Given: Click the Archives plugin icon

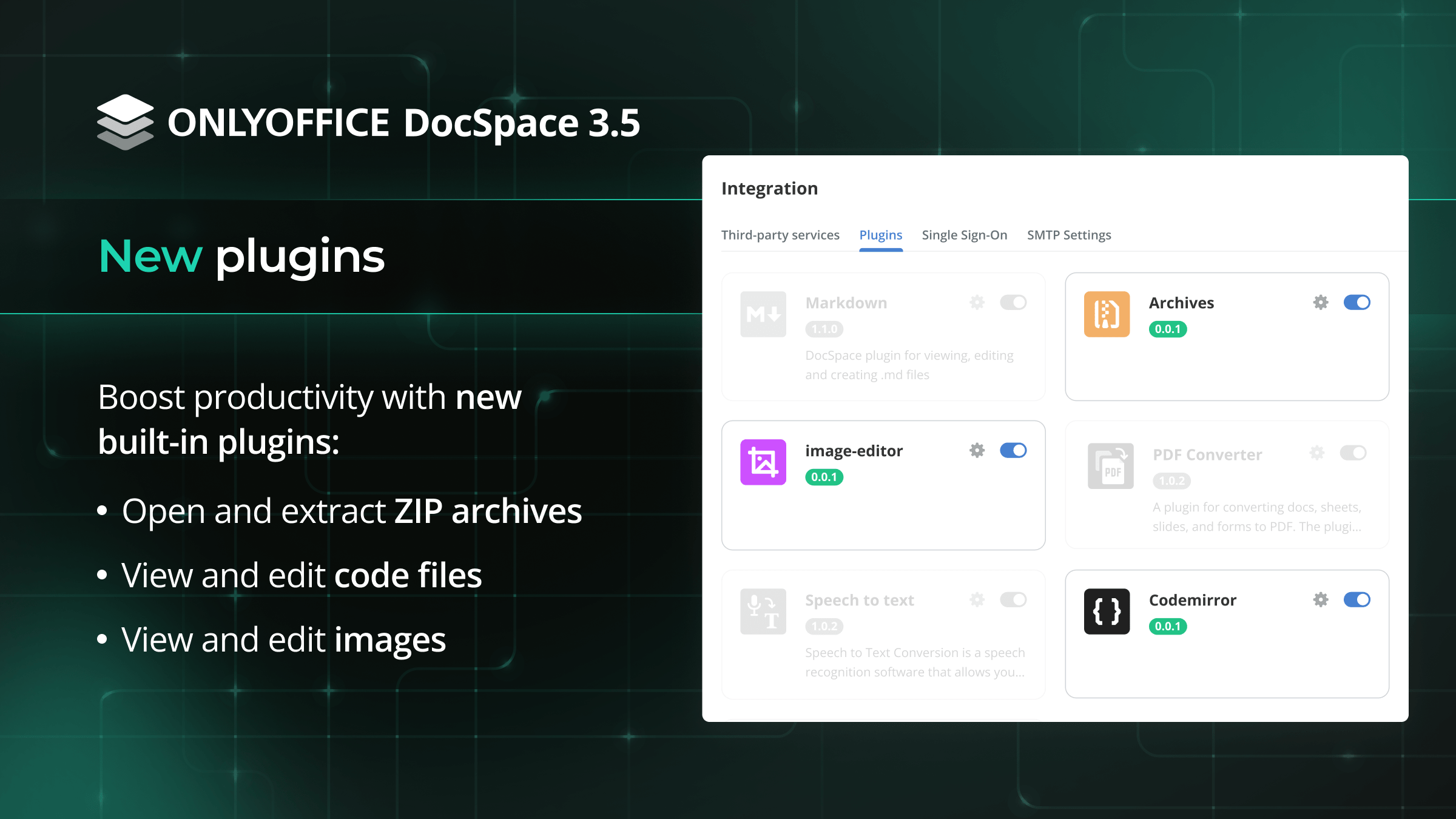Looking at the screenshot, I should pyautogui.click(x=1107, y=314).
